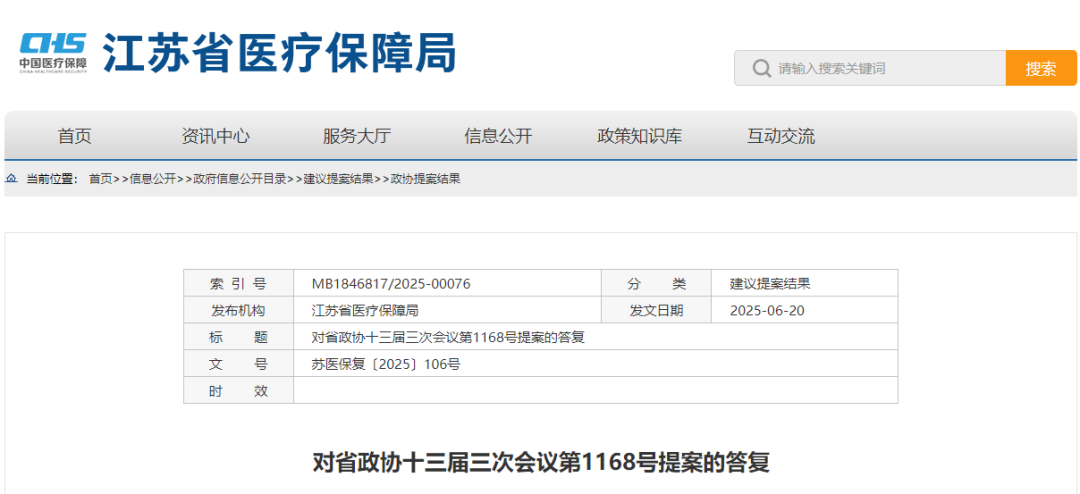
Task: Click 信息公开 breadcrumb link
Action: click(153, 179)
